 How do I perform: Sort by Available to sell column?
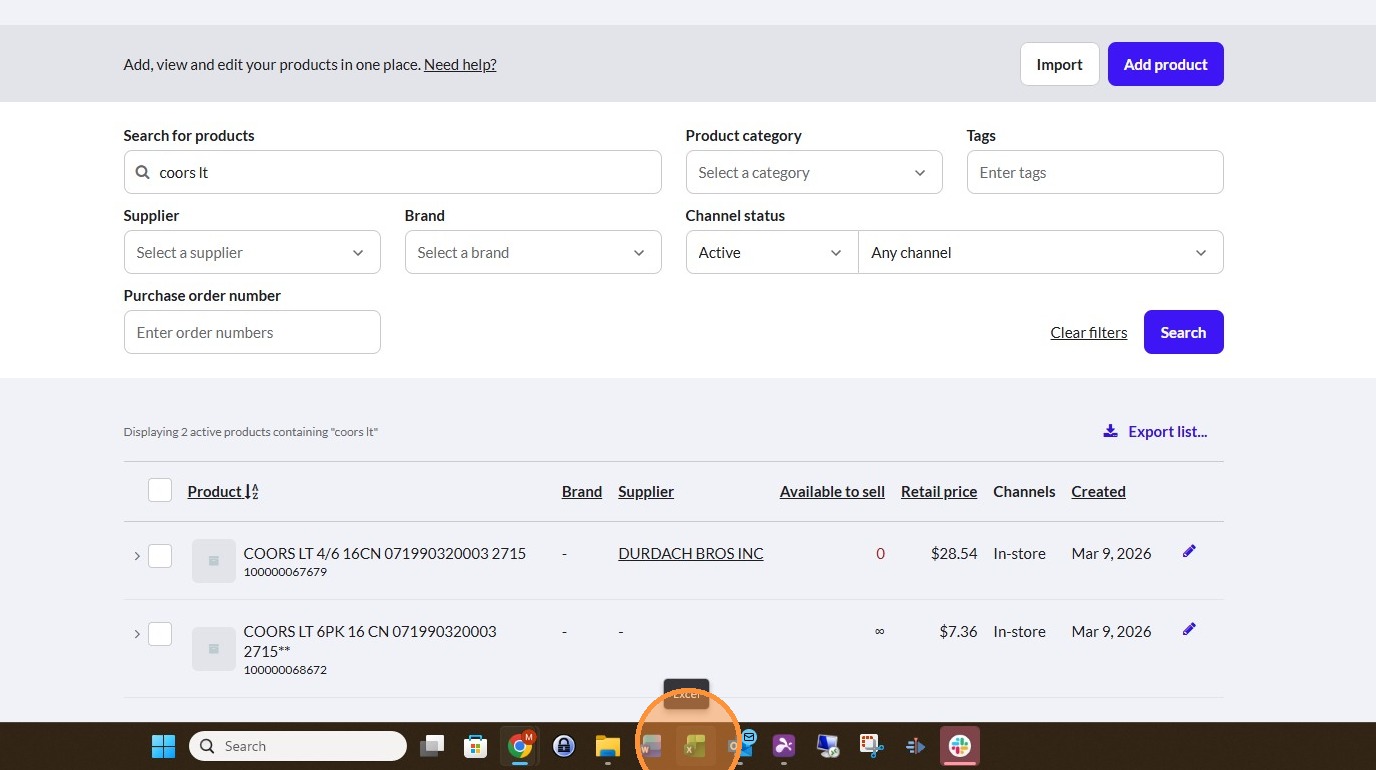tap(832, 491)
